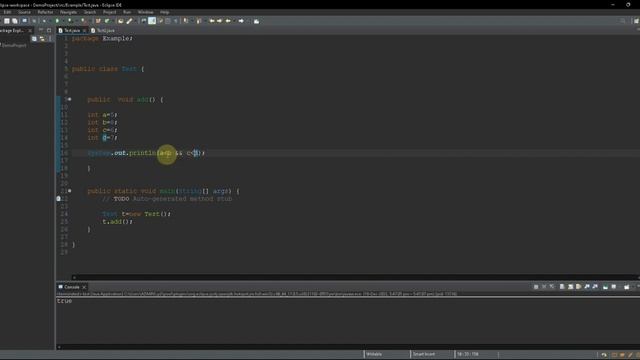Switch to the inactive Test.java editor tab
The height and width of the screenshot is (360, 640).
pyautogui.click(x=103, y=30)
